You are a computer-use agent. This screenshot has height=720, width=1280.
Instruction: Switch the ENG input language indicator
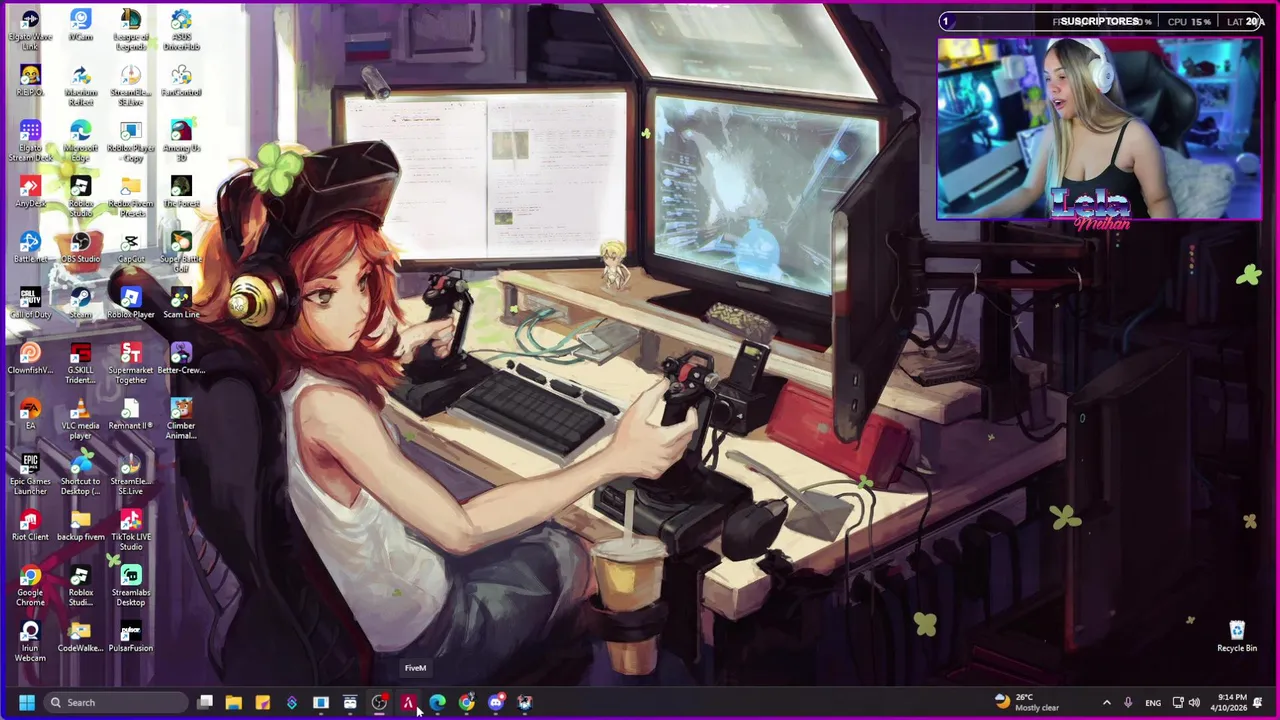[x=1153, y=702]
